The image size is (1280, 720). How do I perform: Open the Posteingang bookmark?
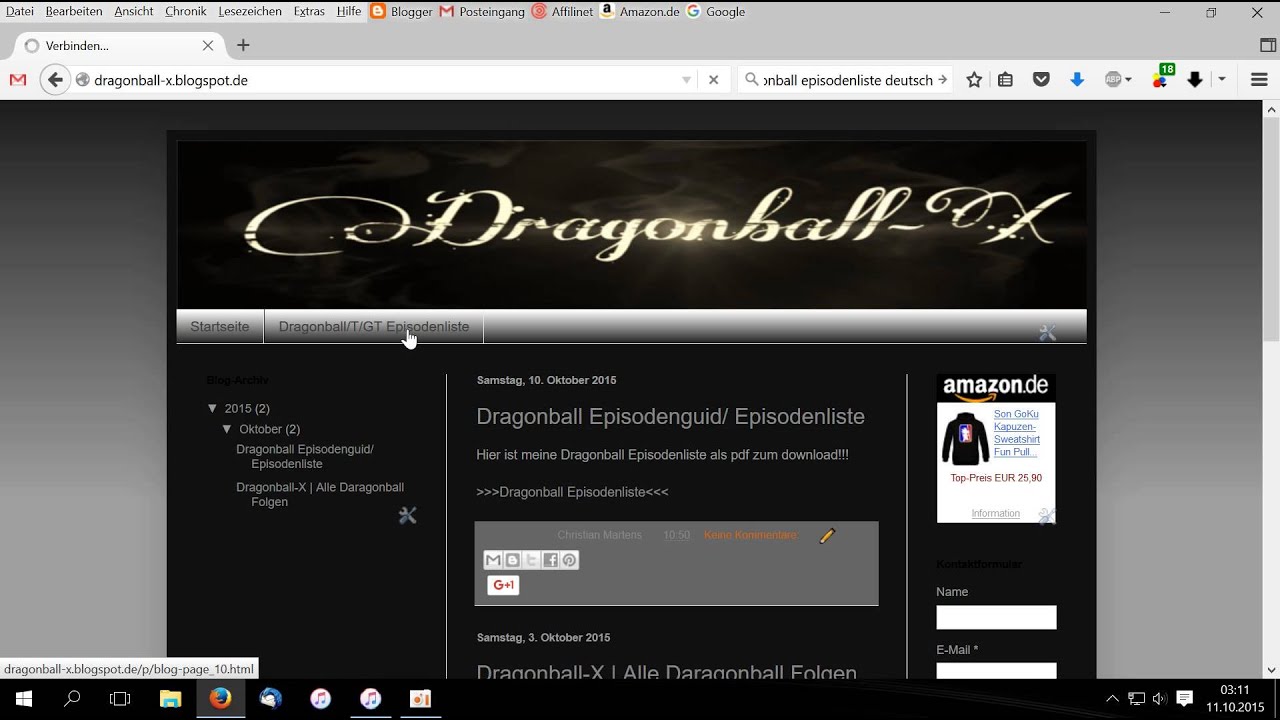pos(482,11)
